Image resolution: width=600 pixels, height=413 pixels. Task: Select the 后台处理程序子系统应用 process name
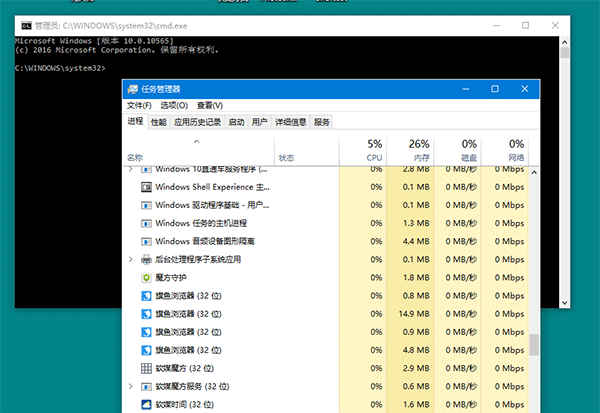[198, 260]
